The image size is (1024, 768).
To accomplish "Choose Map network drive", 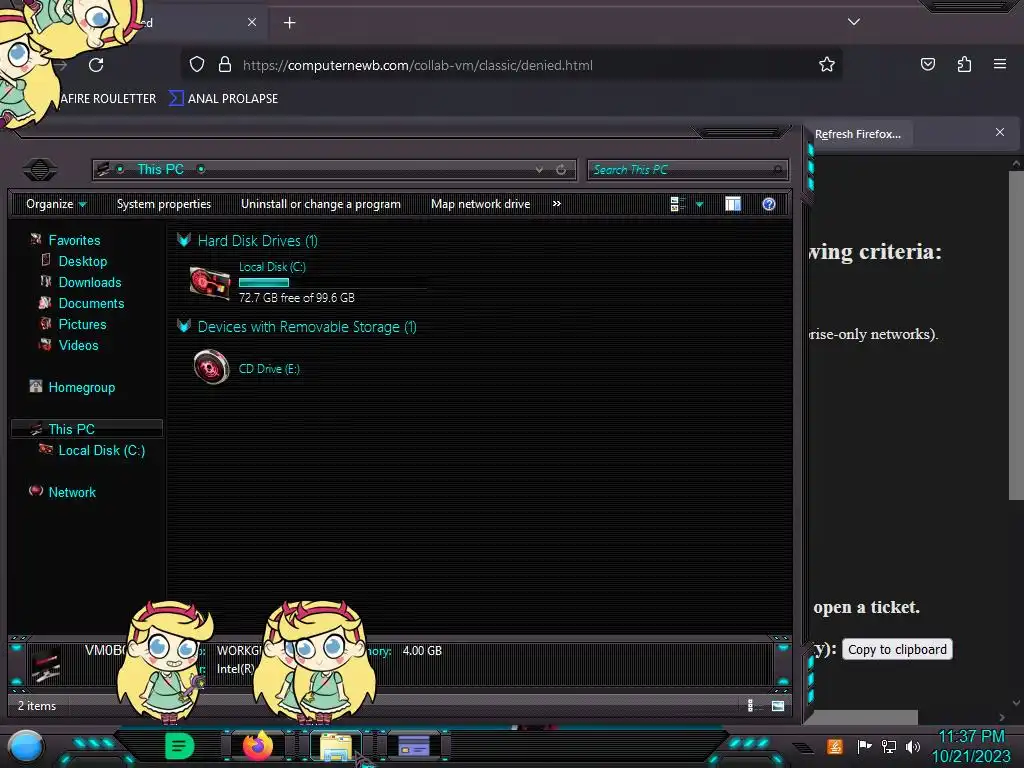I will 481,204.
